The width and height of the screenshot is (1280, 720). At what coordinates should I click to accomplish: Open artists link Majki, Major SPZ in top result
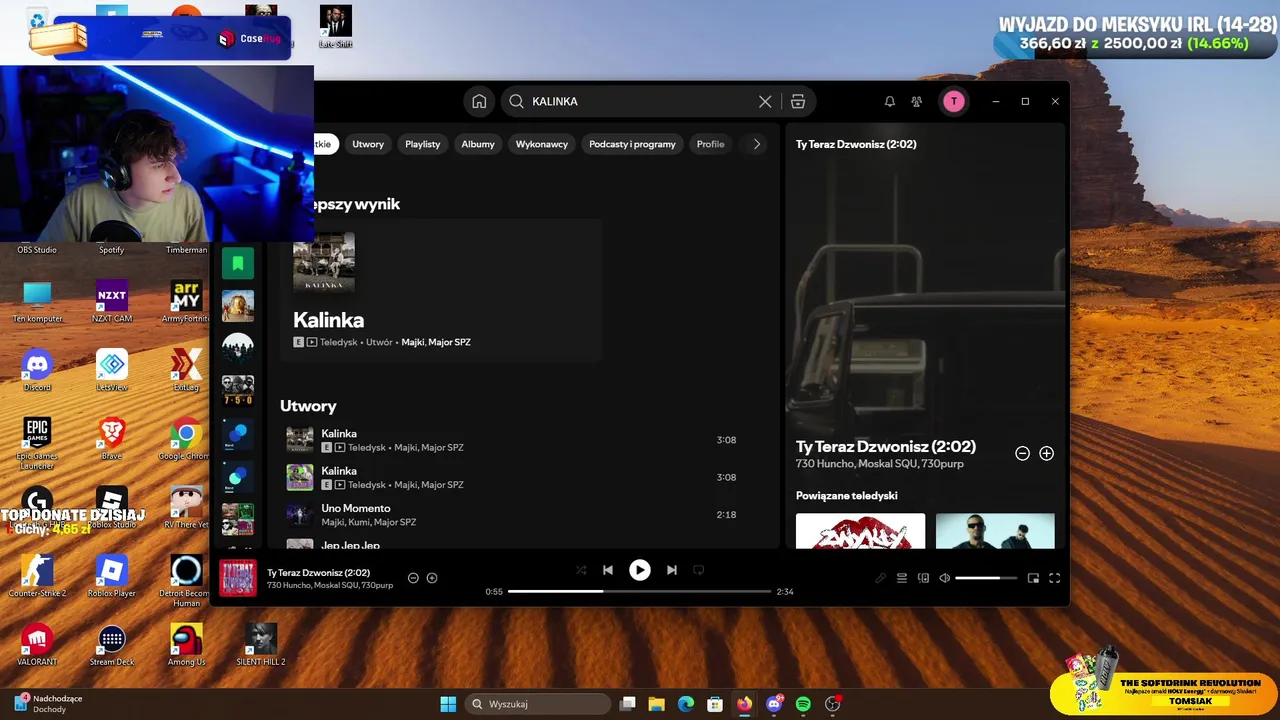pyautogui.click(x=436, y=342)
